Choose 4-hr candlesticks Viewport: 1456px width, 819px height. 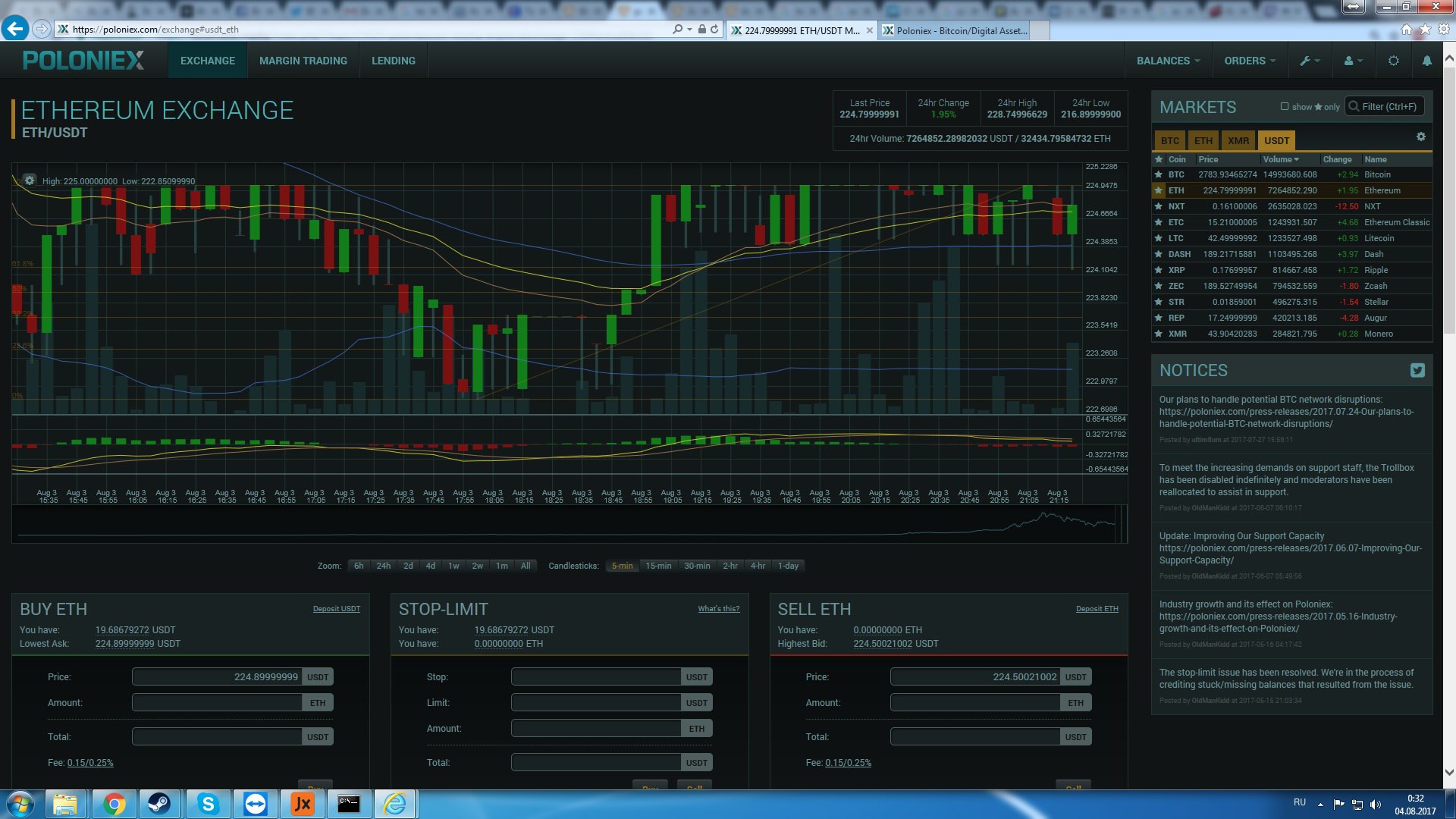pos(758,566)
